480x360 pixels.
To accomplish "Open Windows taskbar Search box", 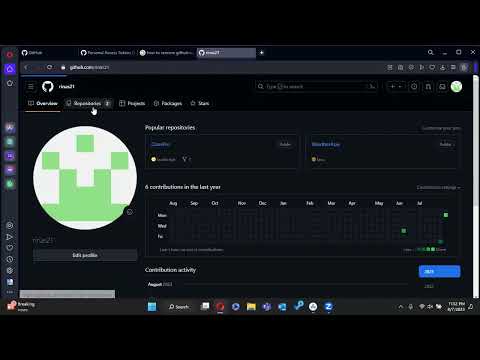I will [x=179, y=307].
